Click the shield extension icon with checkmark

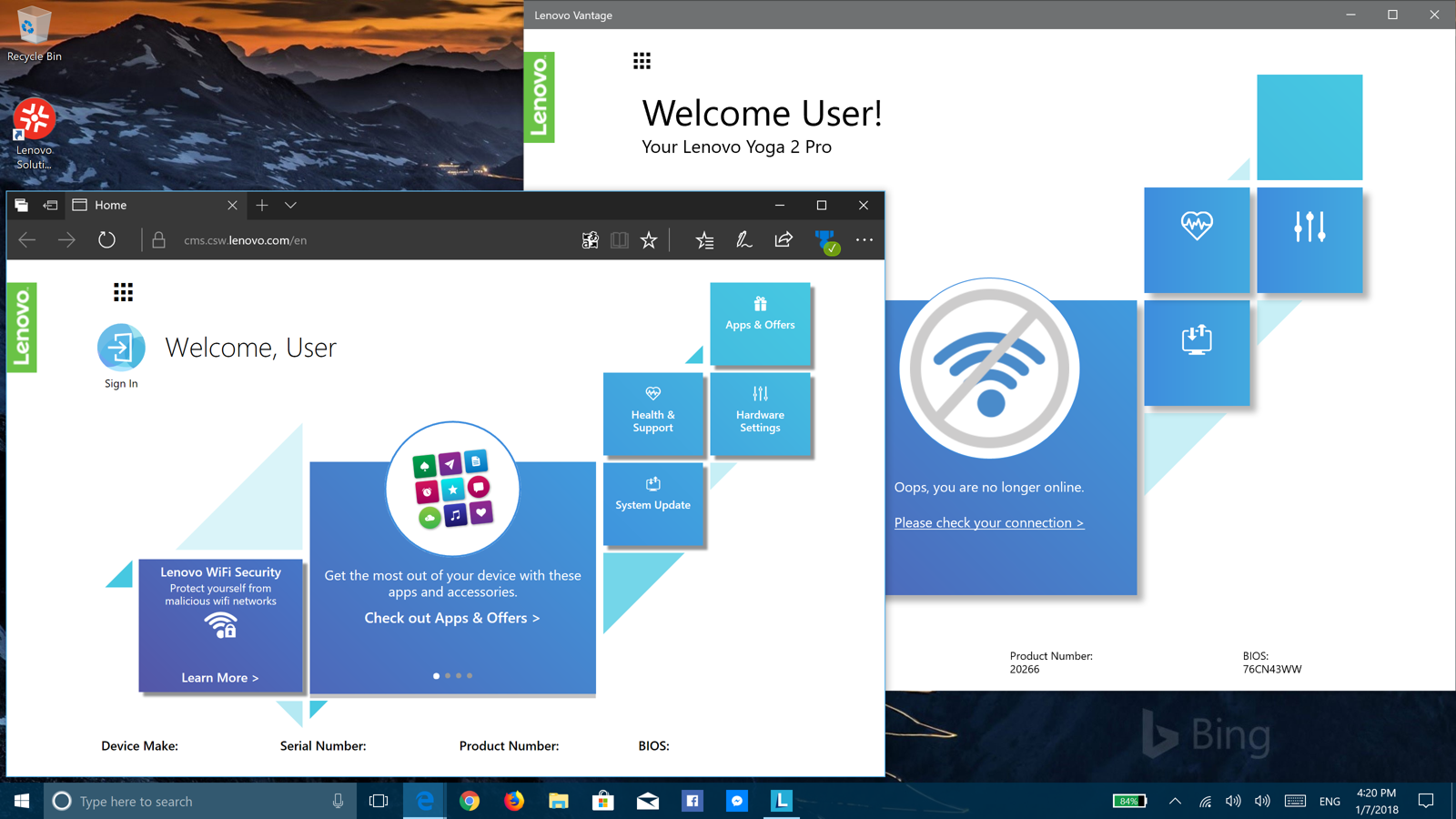tap(827, 241)
